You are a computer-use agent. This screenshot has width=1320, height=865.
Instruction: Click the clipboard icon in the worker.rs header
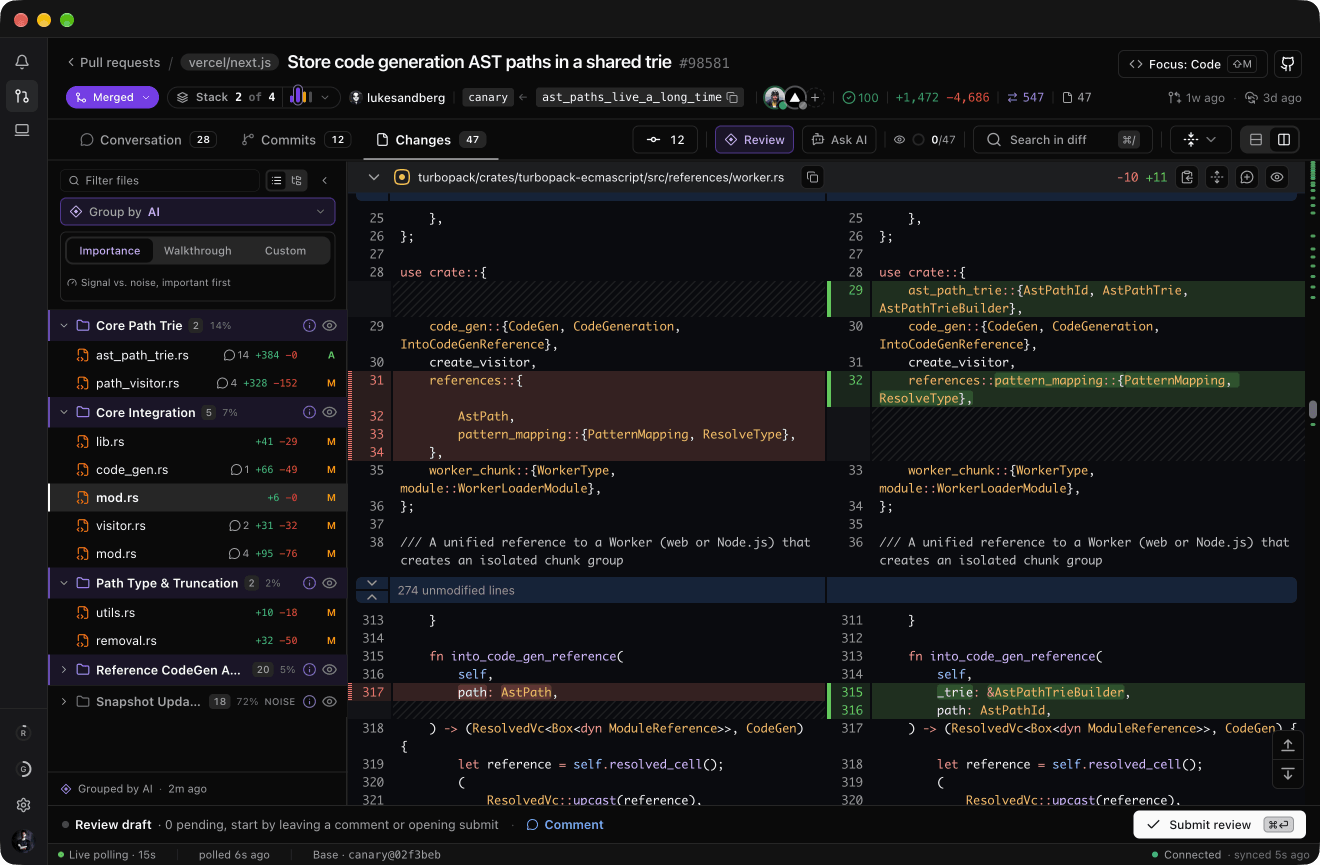pyautogui.click(x=1187, y=177)
